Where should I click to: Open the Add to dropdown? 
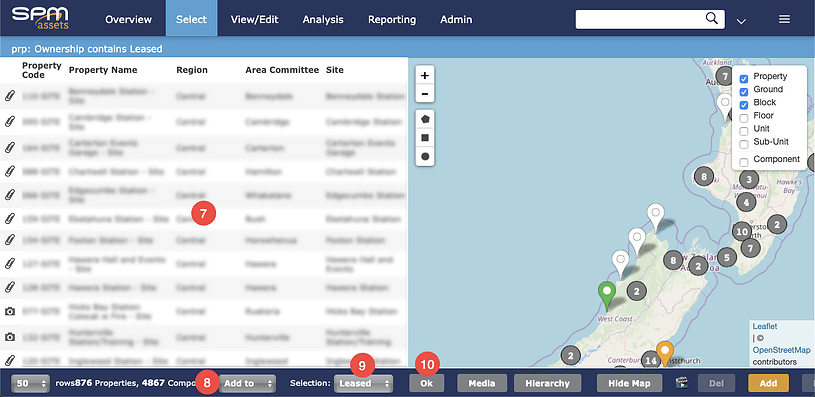click(x=247, y=383)
